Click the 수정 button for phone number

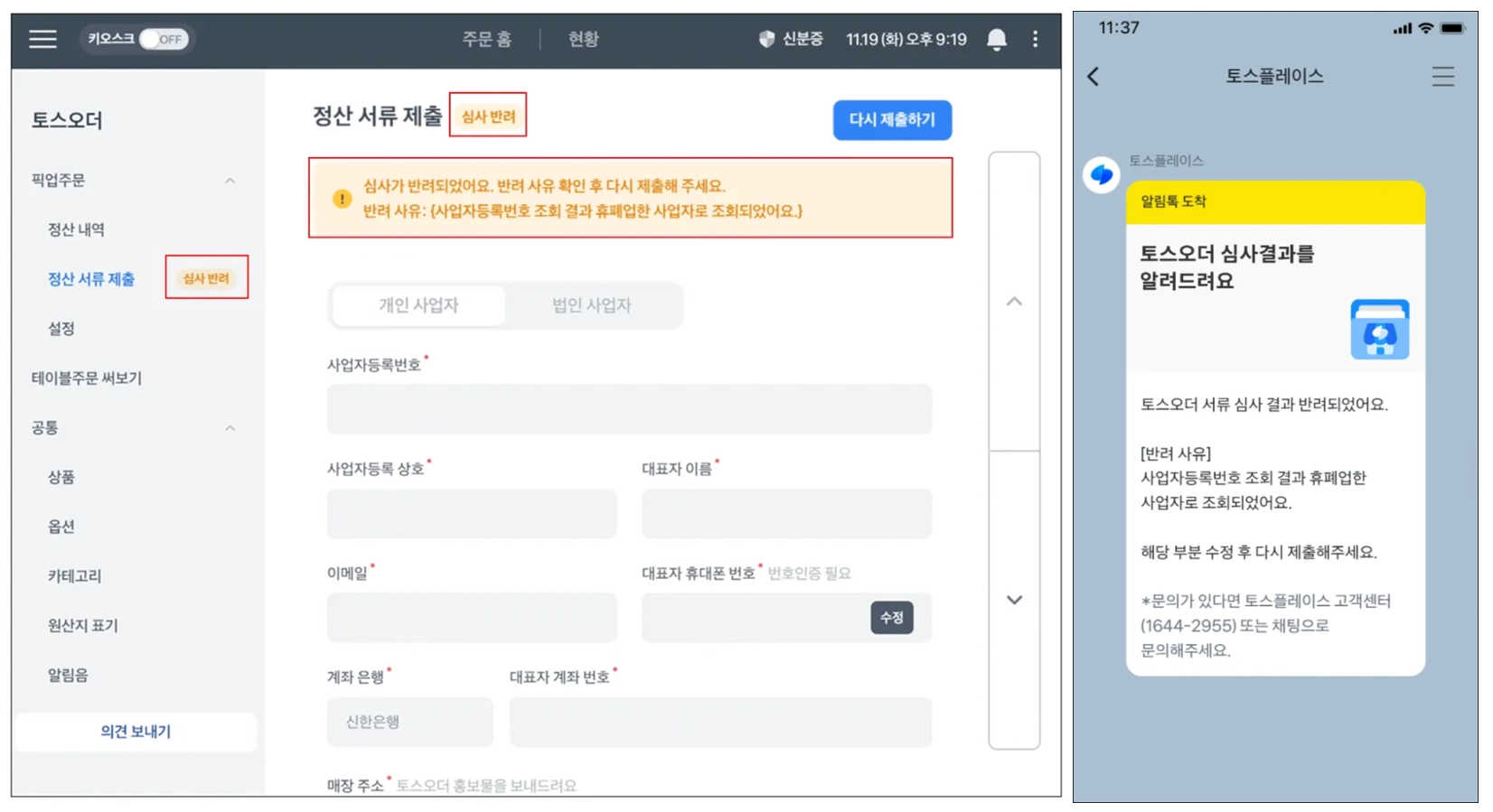coord(892,618)
